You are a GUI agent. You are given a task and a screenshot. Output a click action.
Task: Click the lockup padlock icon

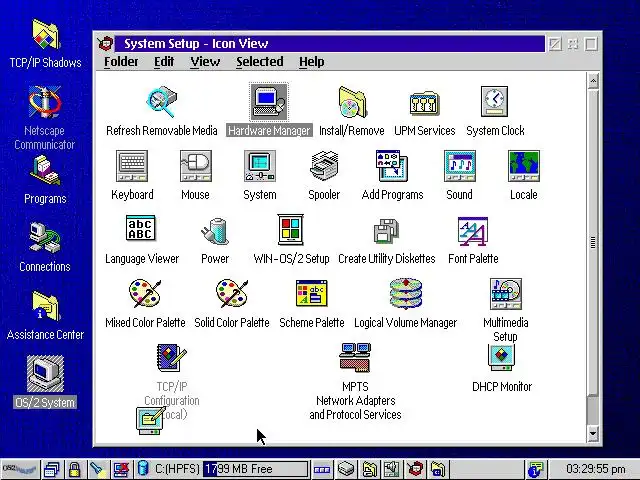pos(74,469)
